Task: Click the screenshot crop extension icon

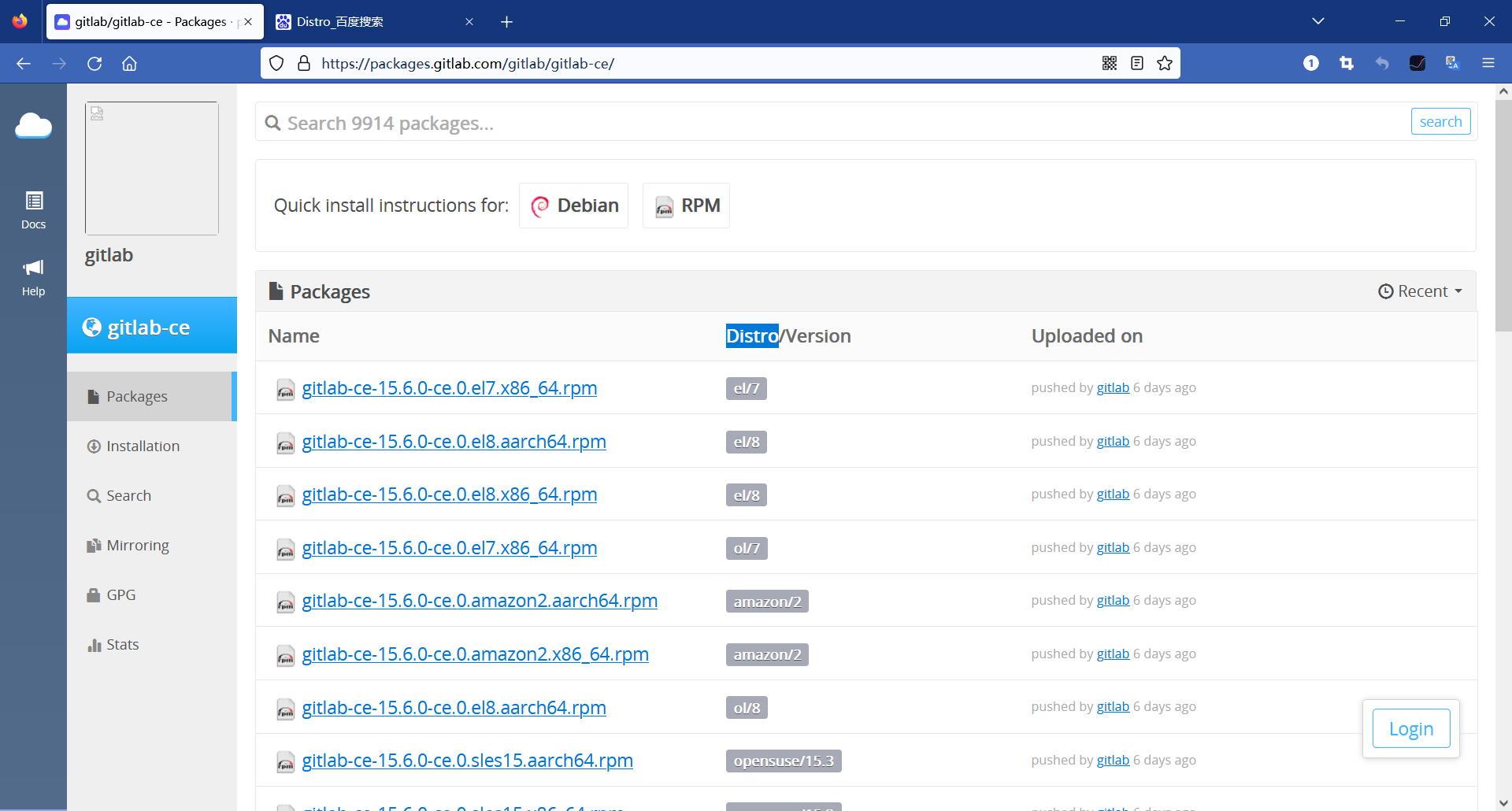Action: click(1347, 64)
